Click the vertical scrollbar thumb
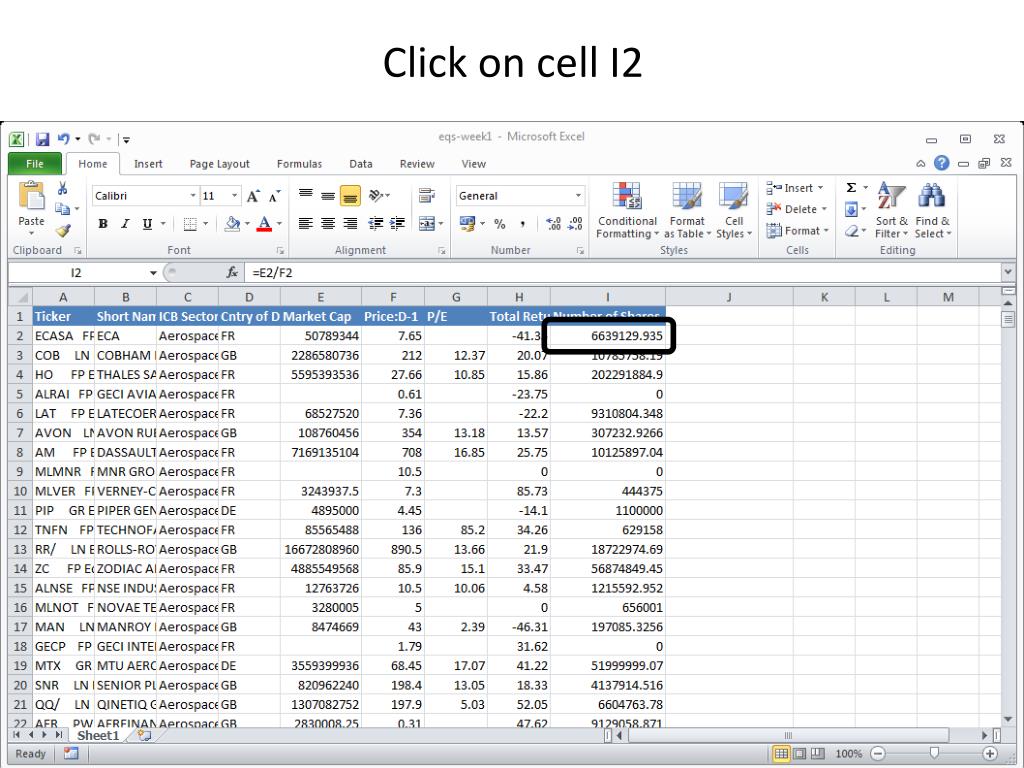Screen dimensions: 1024x768 coord(1008,319)
